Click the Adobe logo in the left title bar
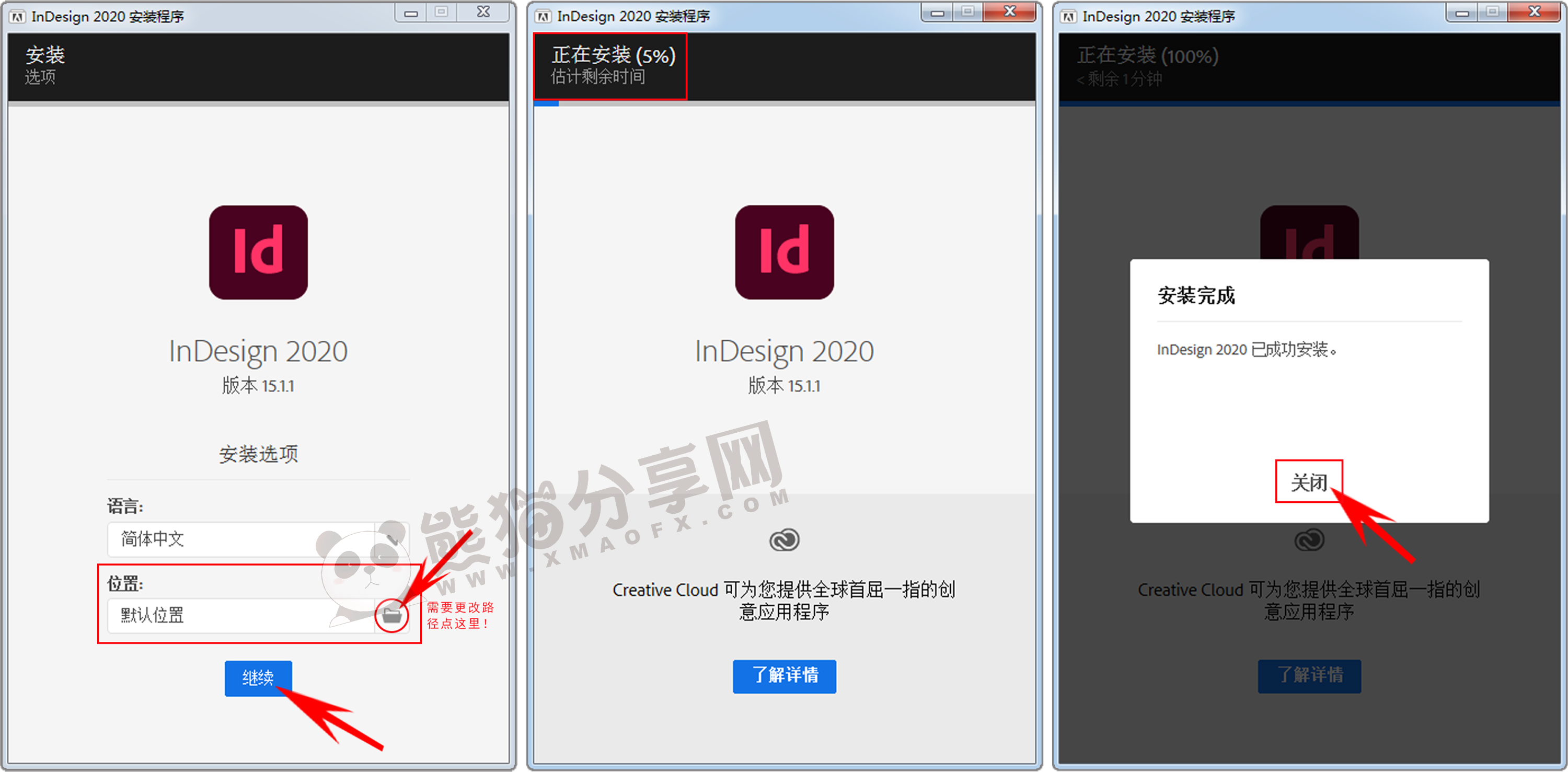1568x772 pixels. [18, 16]
